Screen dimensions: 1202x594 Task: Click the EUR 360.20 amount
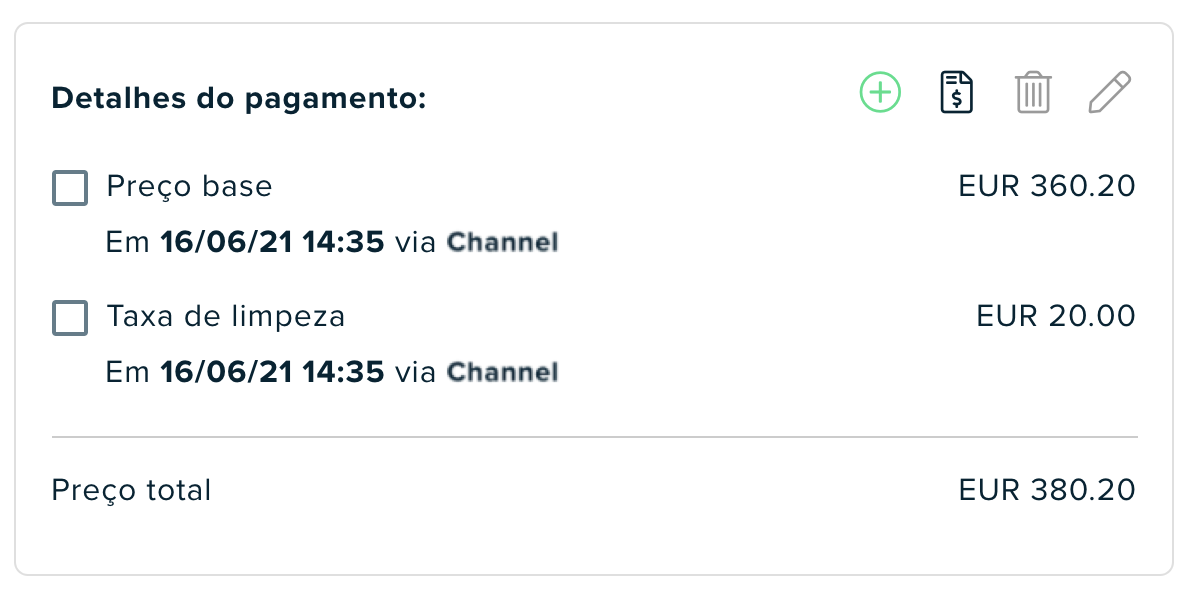coord(1047,187)
